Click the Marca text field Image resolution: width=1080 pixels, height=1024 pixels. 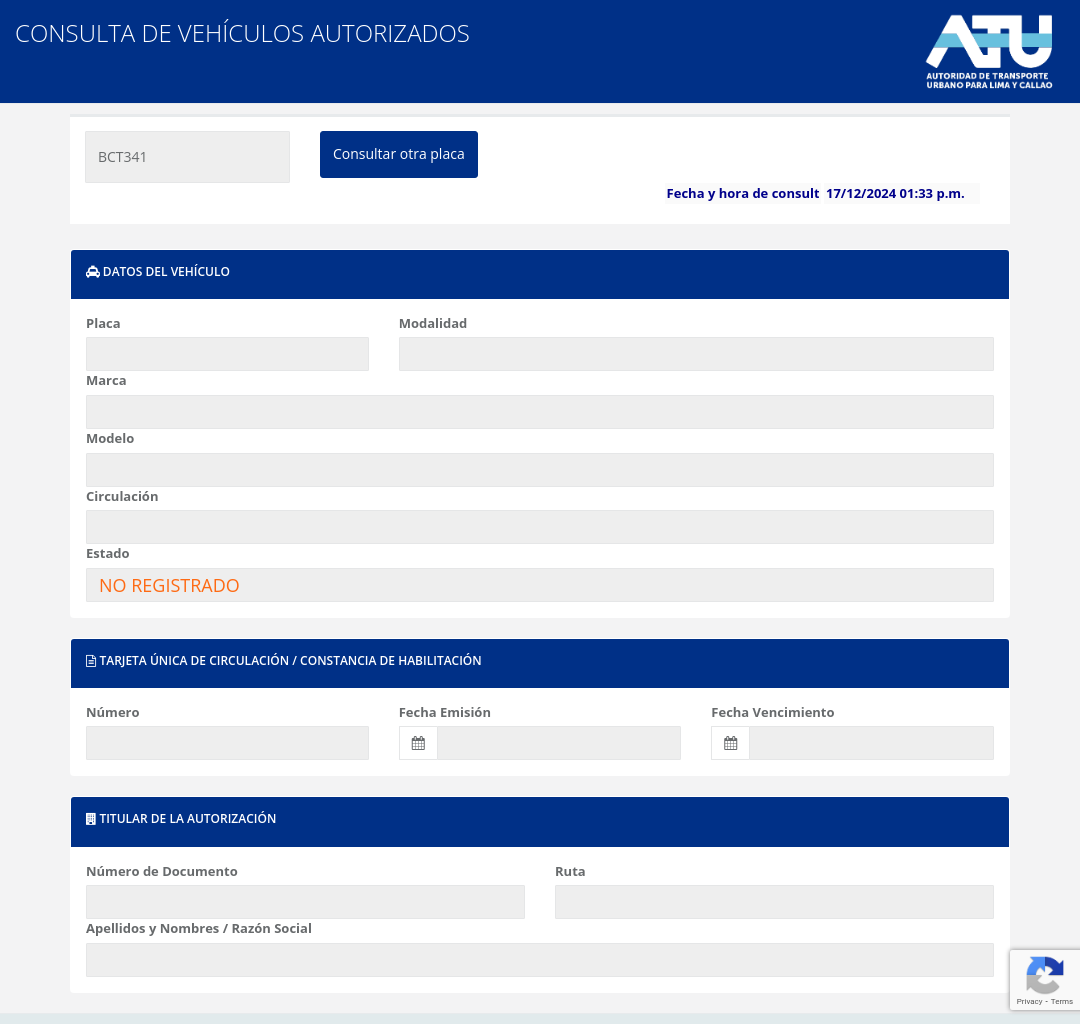pyautogui.click(x=540, y=412)
